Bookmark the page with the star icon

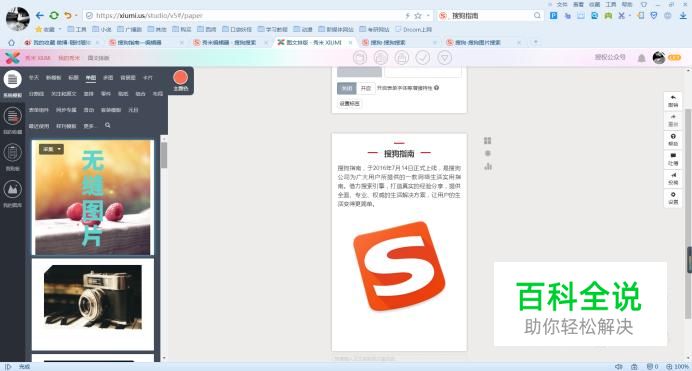418,15
